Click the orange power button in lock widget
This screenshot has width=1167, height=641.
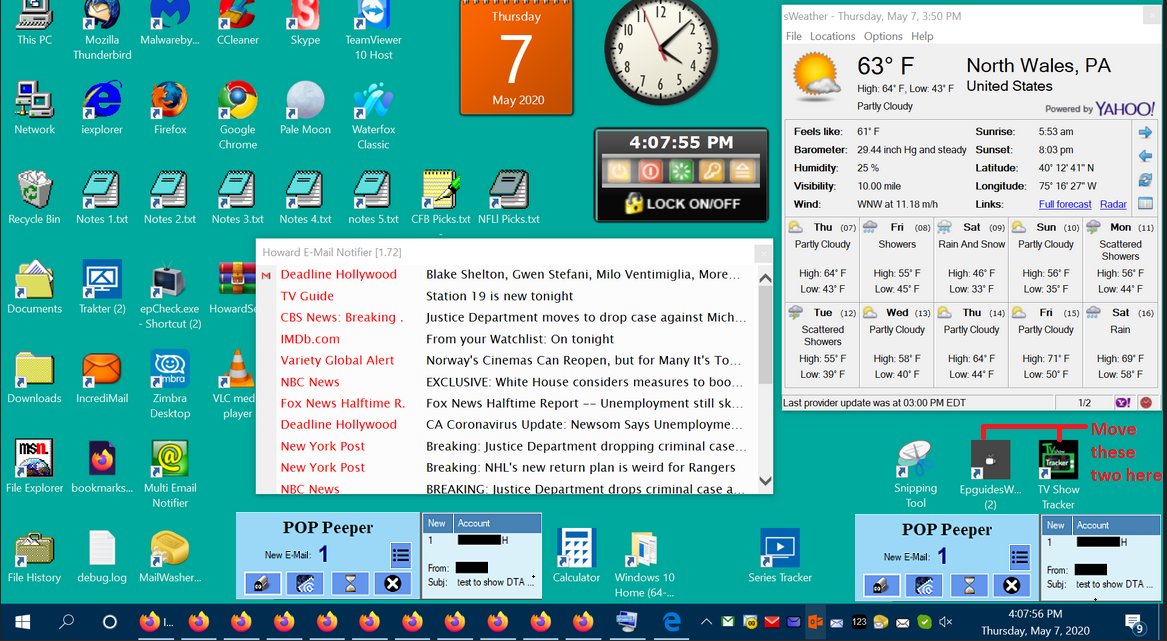tap(619, 172)
